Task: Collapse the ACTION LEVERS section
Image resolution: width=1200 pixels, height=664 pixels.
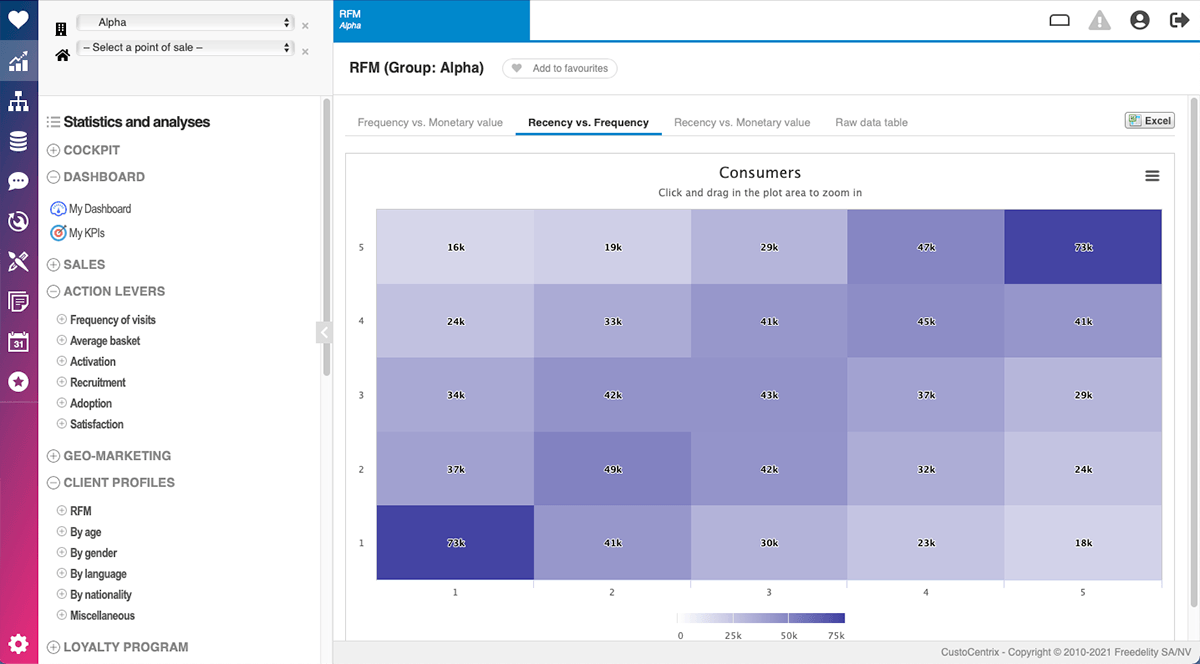Action: click(54, 292)
